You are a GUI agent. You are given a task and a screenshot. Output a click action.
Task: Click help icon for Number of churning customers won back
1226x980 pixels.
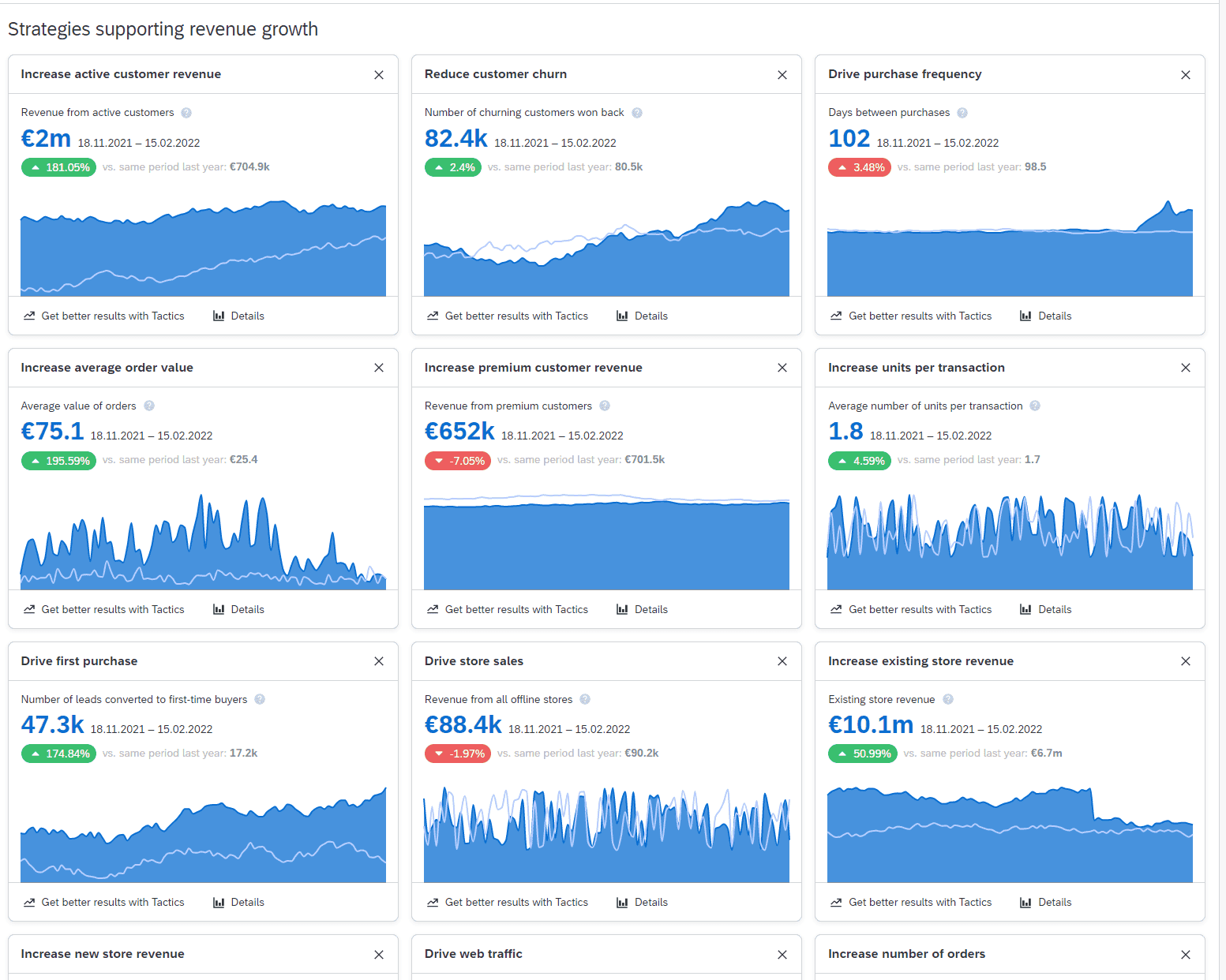point(636,112)
